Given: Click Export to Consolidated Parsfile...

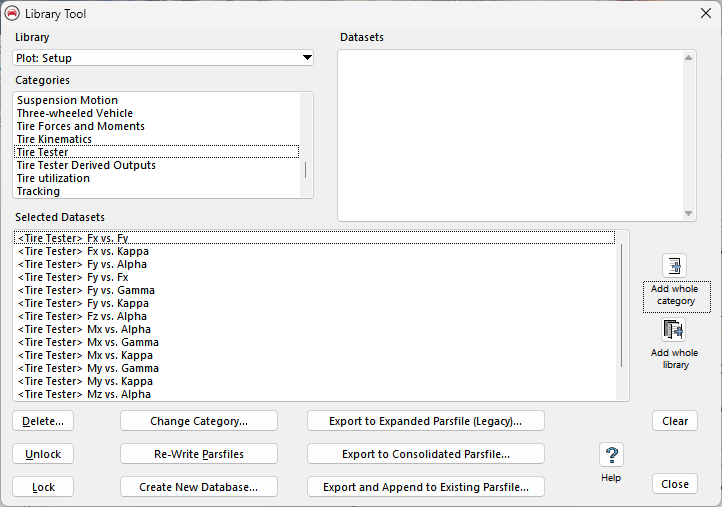Looking at the screenshot, I should click(x=425, y=454).
